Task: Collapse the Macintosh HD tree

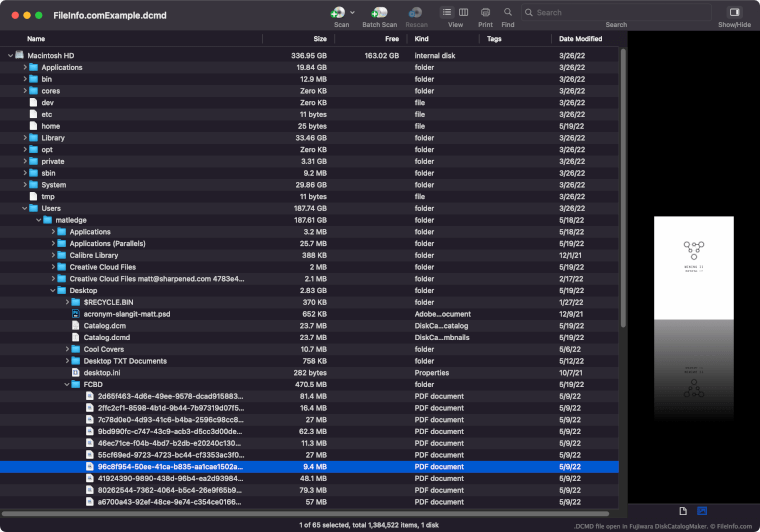Action: [x=10, y=55]
